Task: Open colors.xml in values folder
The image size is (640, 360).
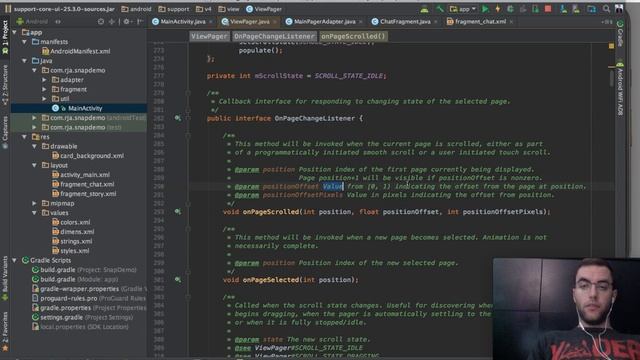Action: 71,222
